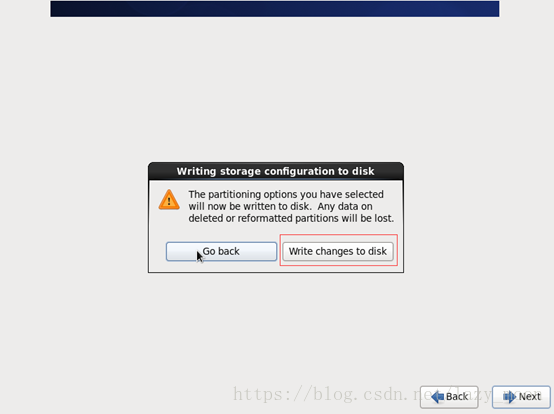Proceed with the Next button
Image resolution: width=554 pixels, height=414 pixels.
521,397
